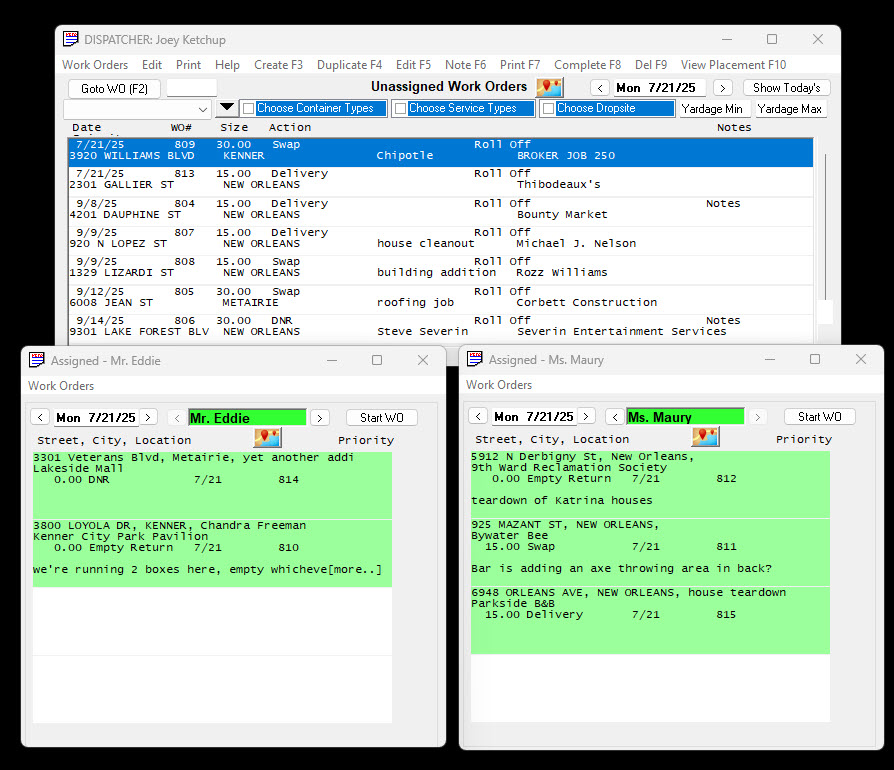This screenshot has height=770, width=894.
Task: Click the map icon in Mr. Eddie window
Action: coord(267,438)
